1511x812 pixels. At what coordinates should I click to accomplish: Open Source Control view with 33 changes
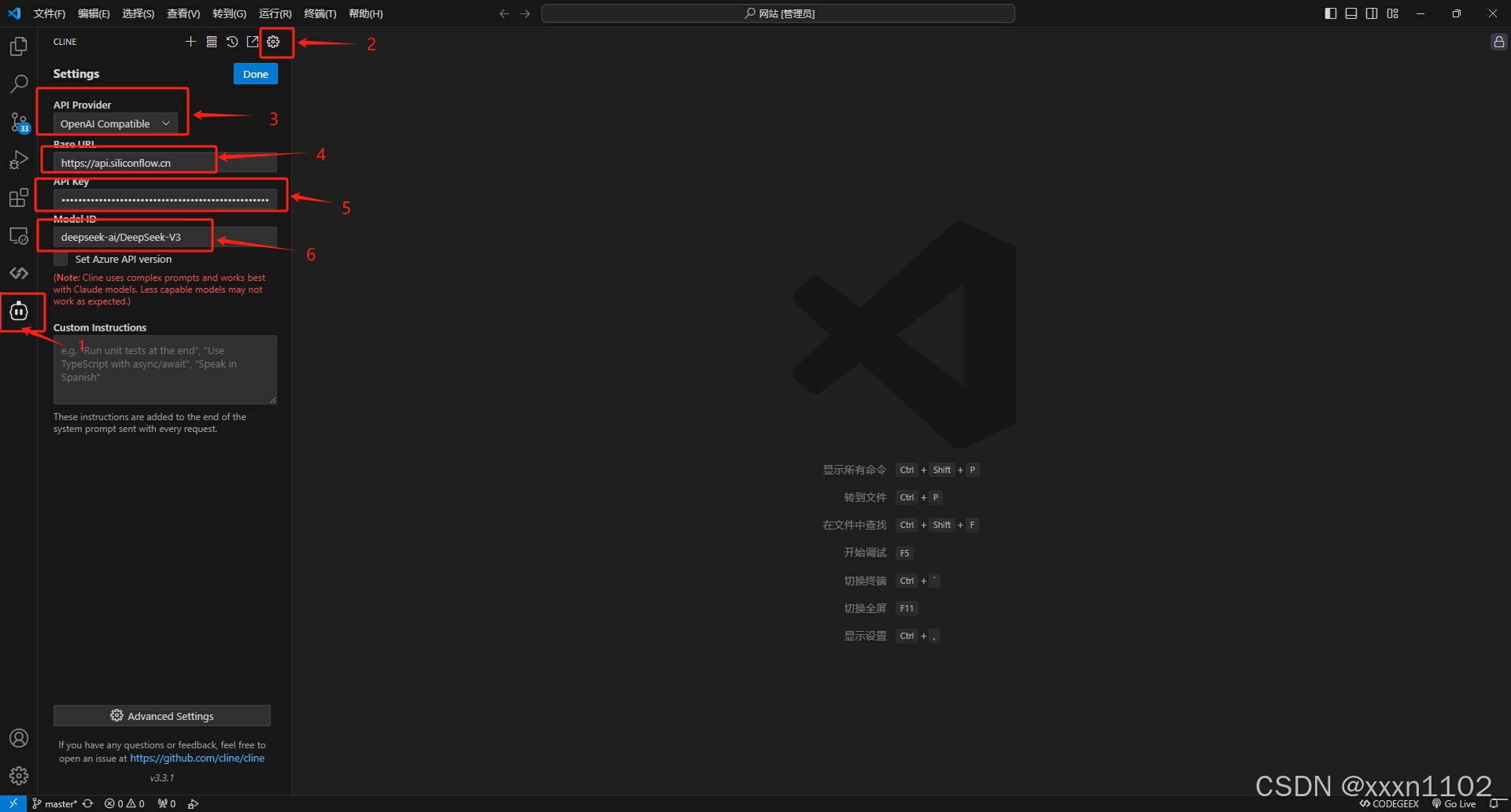coord(19,122)
